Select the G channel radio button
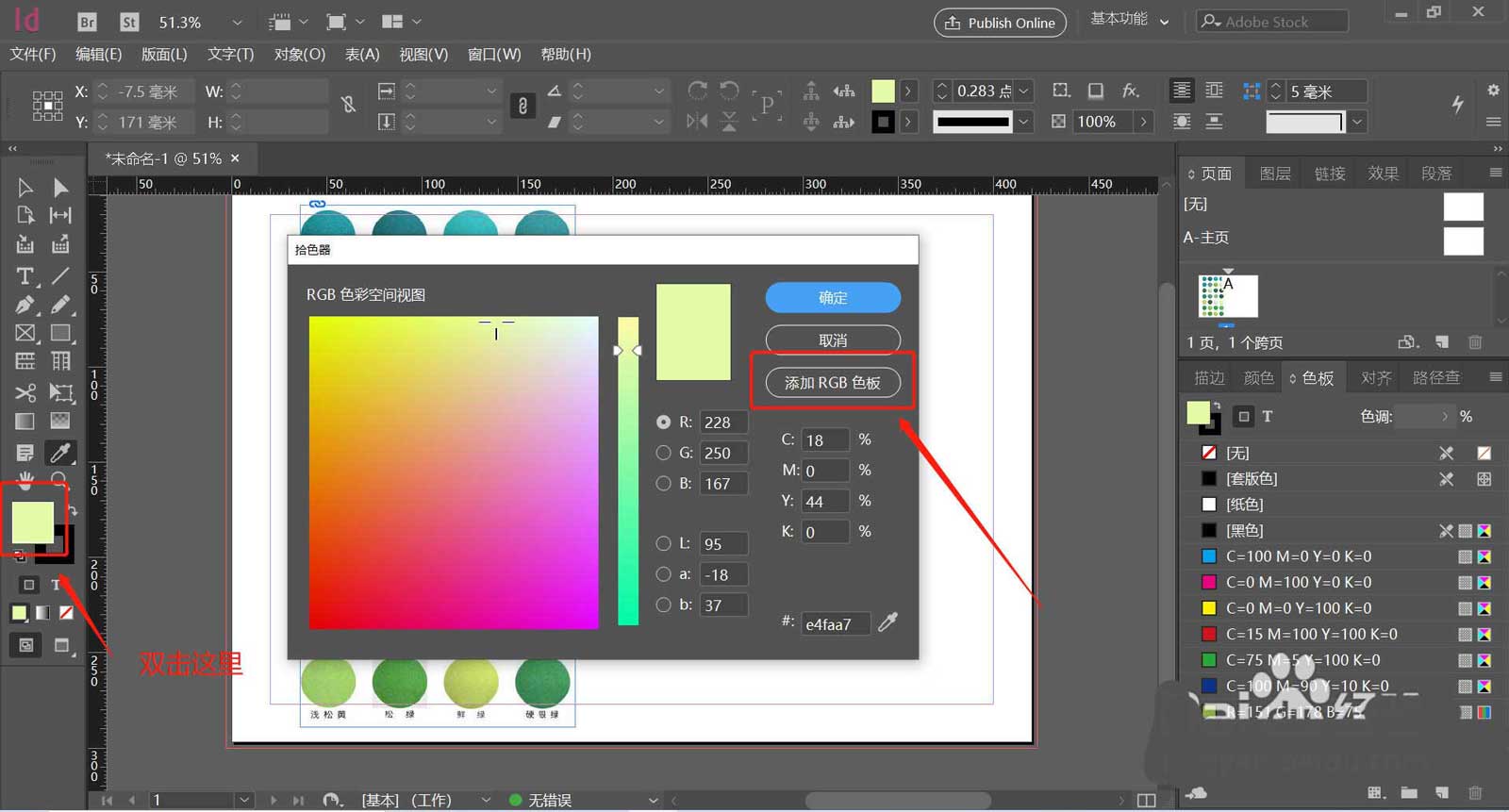The image size is (1509, 812). (x=664, y=453)
